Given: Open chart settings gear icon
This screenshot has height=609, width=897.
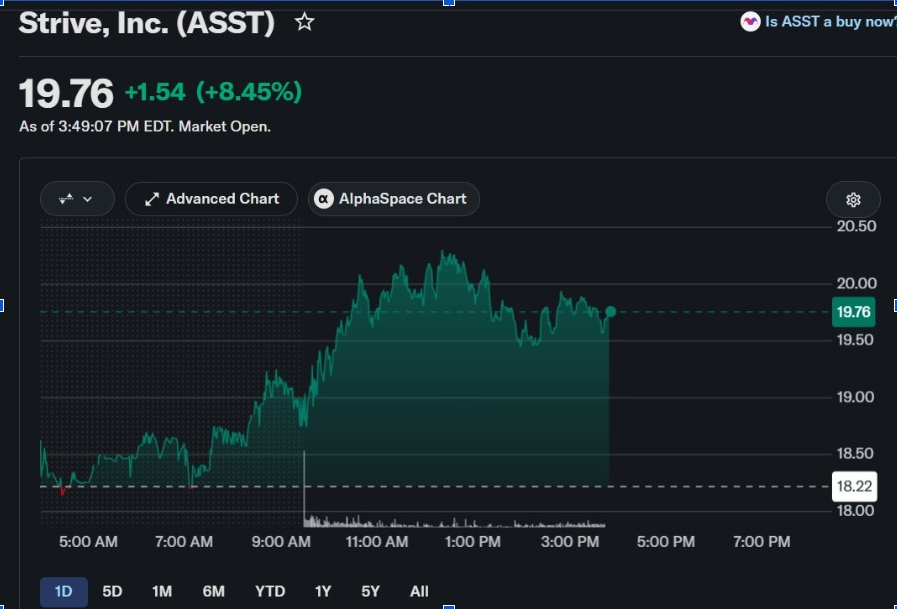Looking at the screenshot, I should (x=853, y=200).
